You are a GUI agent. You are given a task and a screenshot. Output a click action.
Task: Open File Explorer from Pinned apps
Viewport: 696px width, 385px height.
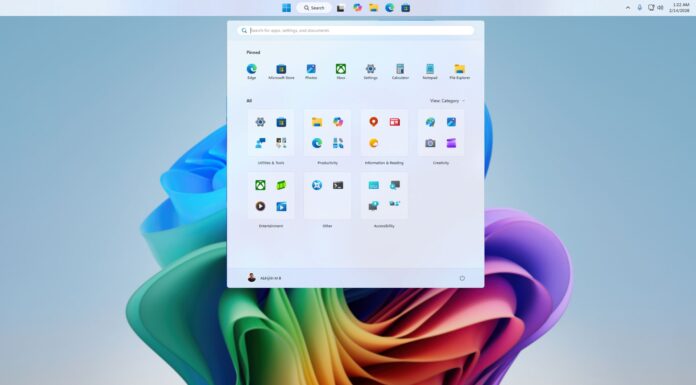click(x=459, y=71)
